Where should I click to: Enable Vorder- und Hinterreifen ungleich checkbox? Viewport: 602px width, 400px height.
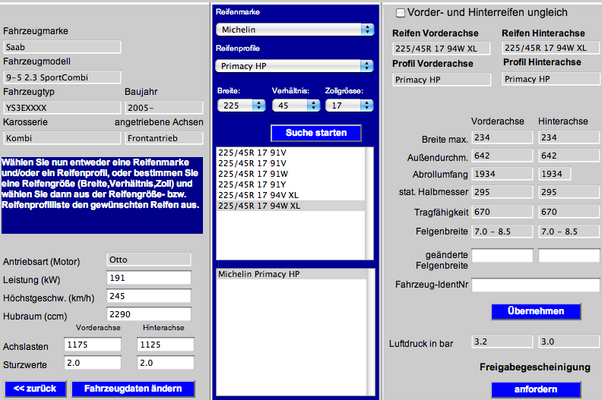(400, 13)
